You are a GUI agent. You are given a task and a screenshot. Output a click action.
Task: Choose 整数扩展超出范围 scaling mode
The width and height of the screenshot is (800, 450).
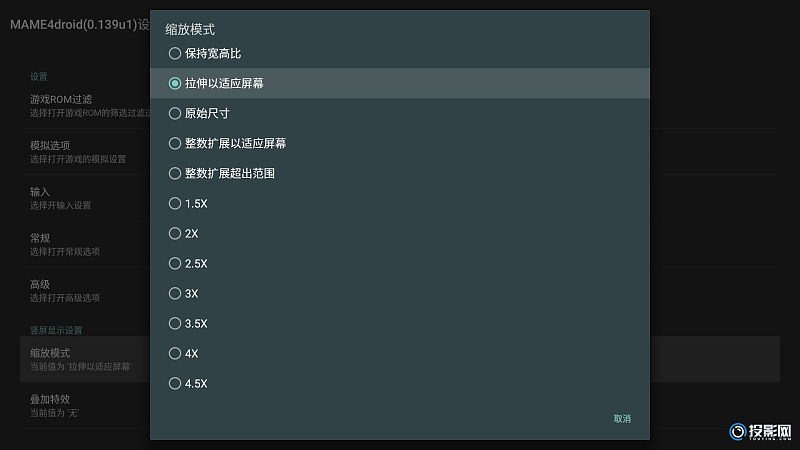[x=399, y=173]
